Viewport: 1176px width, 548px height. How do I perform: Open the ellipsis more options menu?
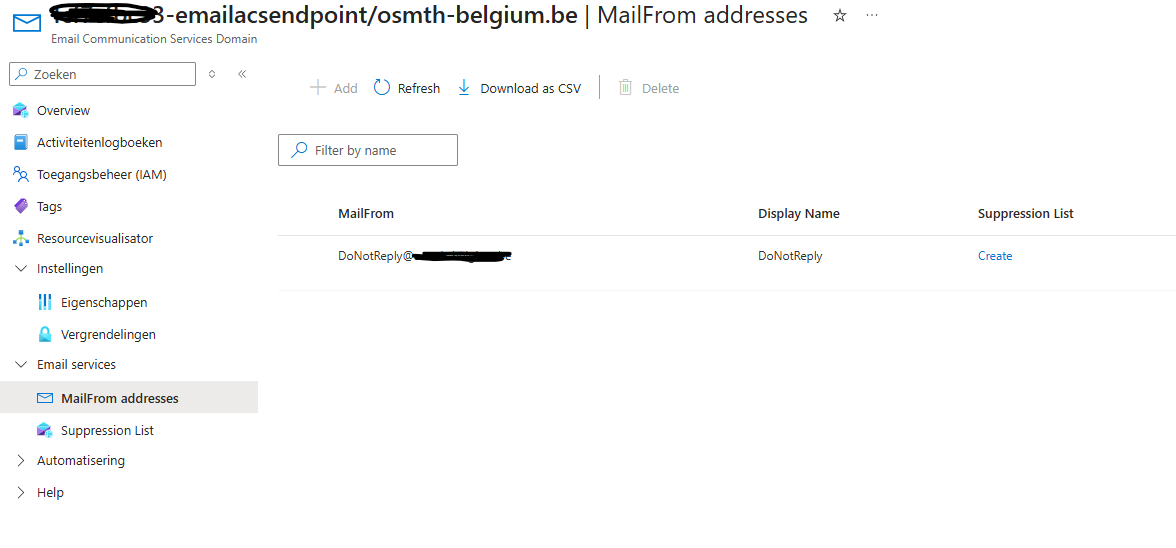click(872, 16)
